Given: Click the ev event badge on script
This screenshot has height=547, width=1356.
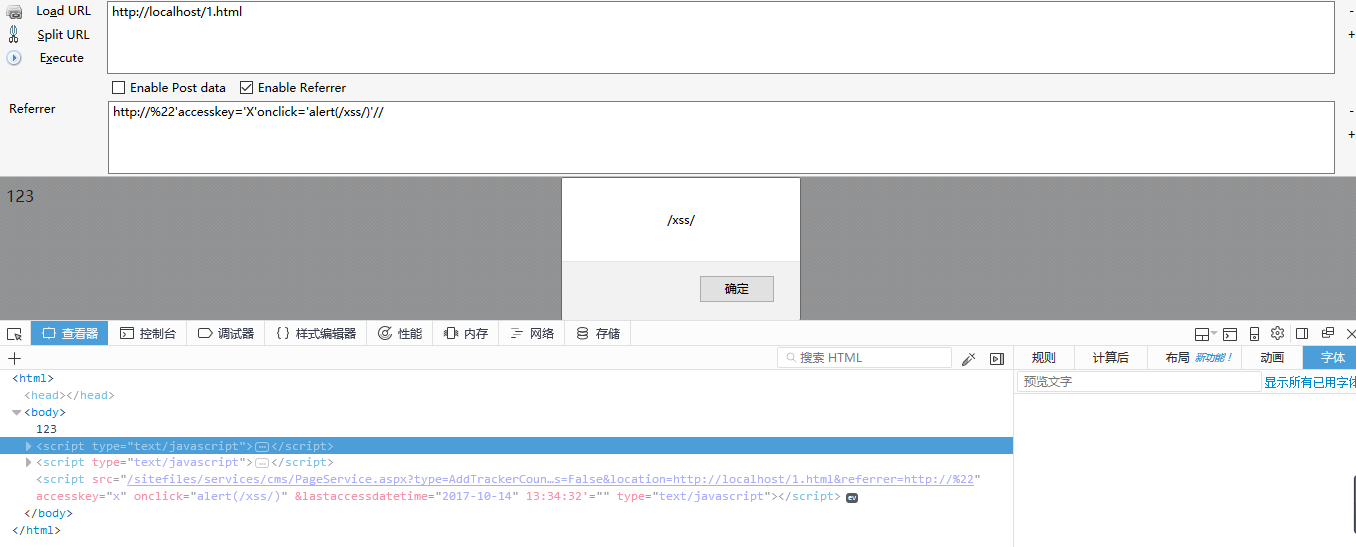Looking at the screenshot, I should tap(852, 497).
